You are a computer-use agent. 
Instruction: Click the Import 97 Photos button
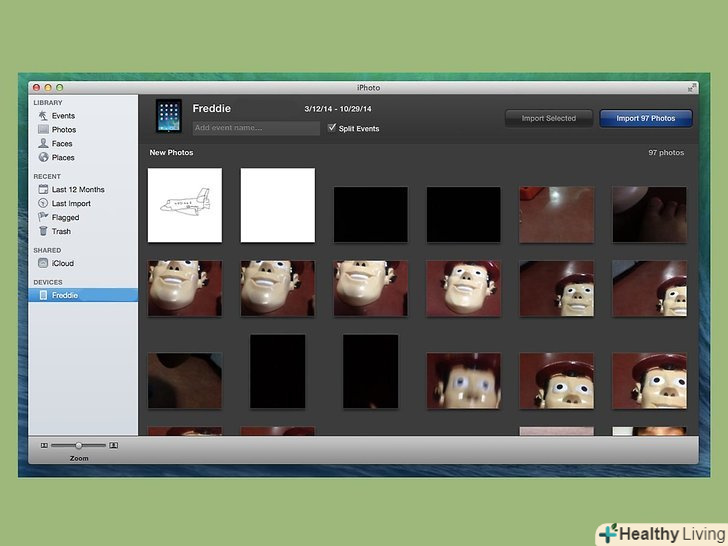(x=646, y=118)
